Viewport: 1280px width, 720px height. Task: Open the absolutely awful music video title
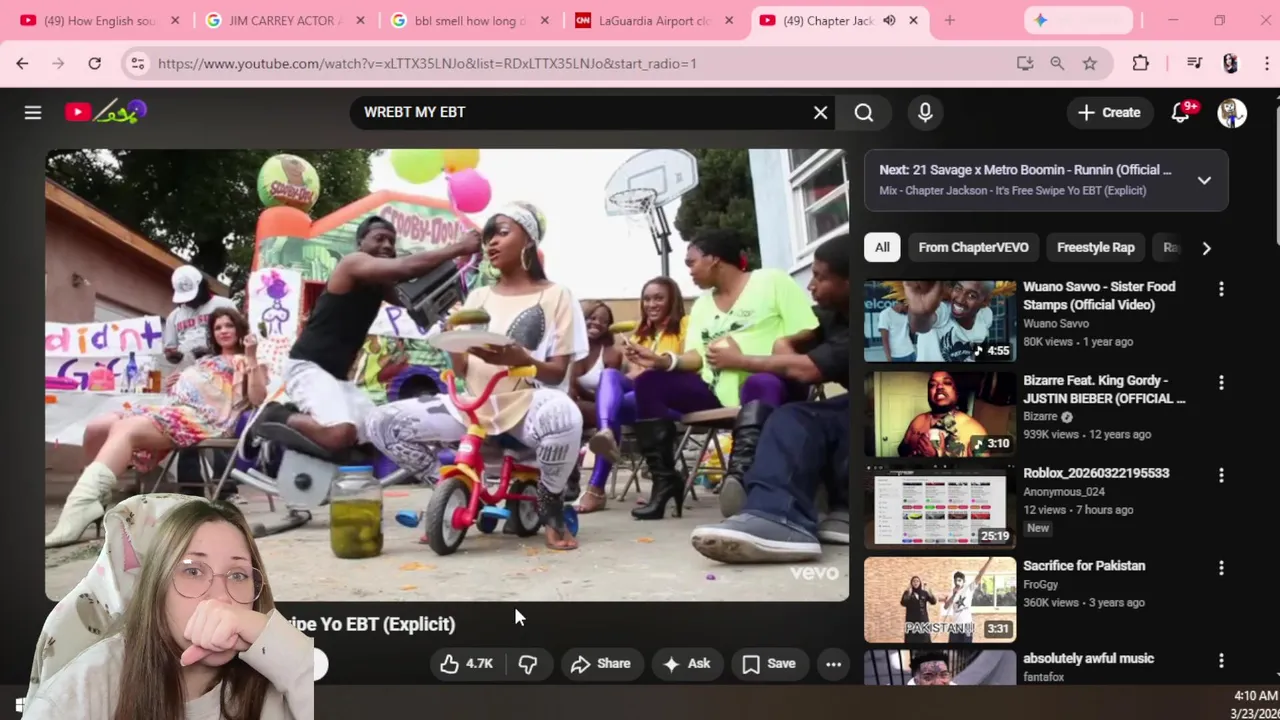point(1088,659)
